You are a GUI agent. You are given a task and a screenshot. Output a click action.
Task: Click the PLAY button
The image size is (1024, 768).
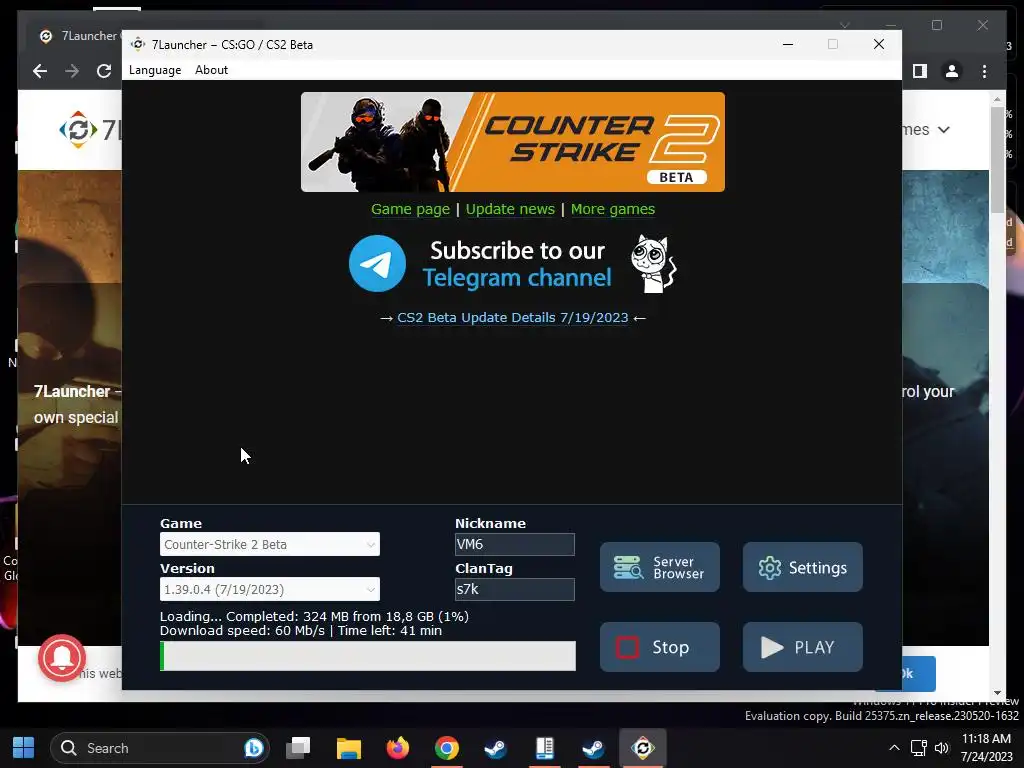click(803, 647)
